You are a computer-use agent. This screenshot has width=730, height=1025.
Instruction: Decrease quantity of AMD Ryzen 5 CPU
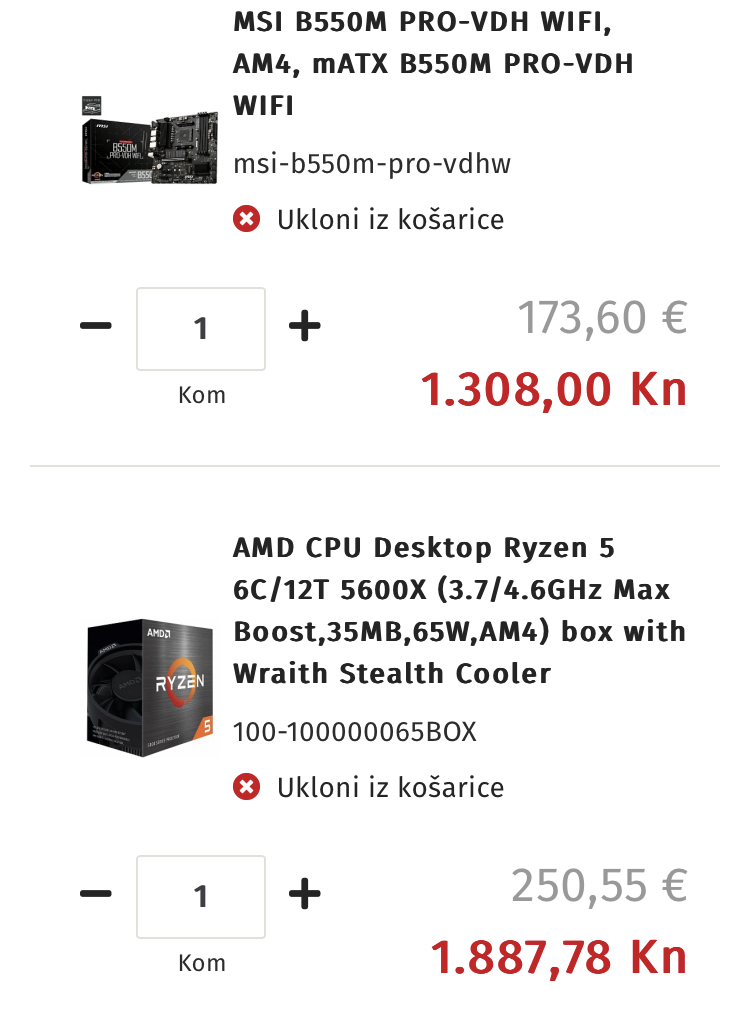(x=96, y=894)
